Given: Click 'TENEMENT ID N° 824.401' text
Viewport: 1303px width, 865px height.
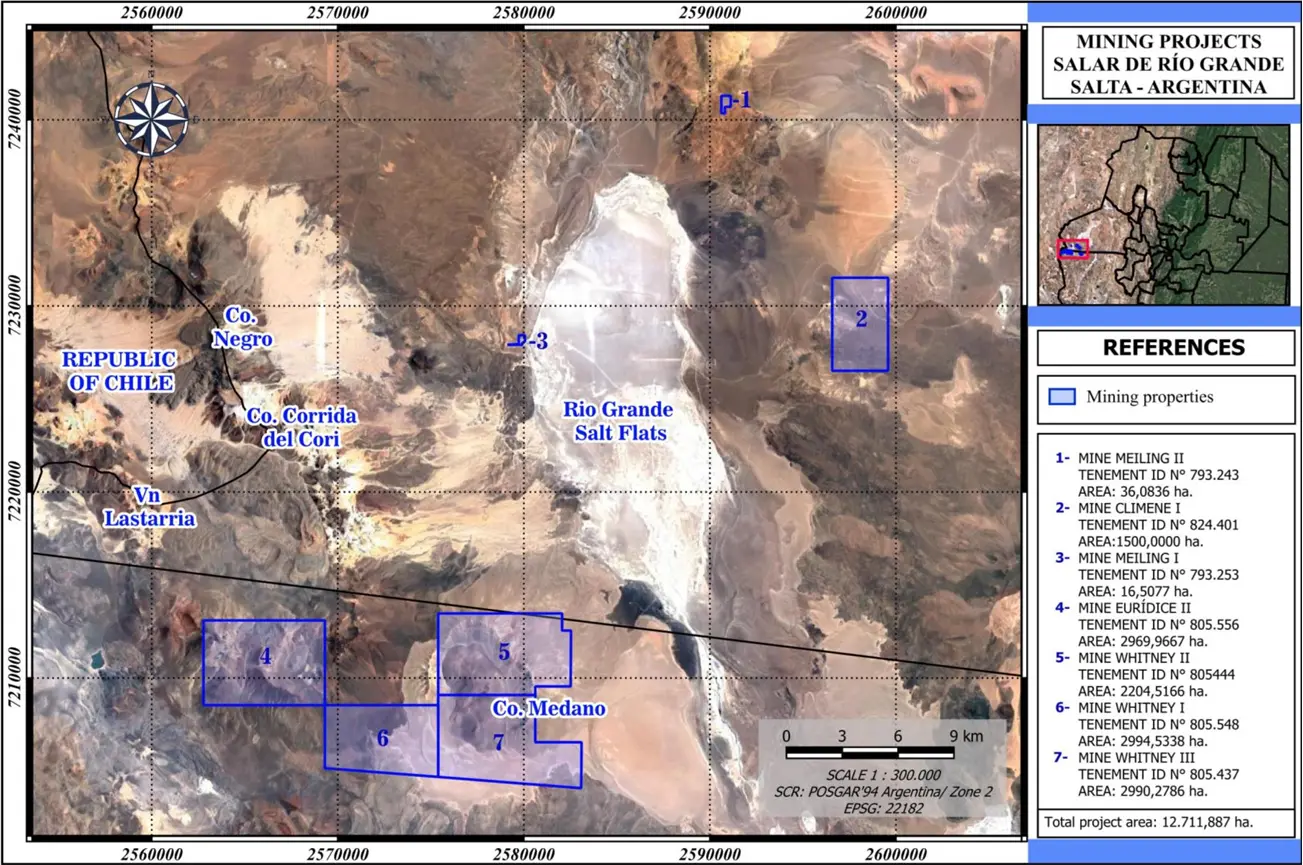Looking at the screenshot, I should [1158, 524].
